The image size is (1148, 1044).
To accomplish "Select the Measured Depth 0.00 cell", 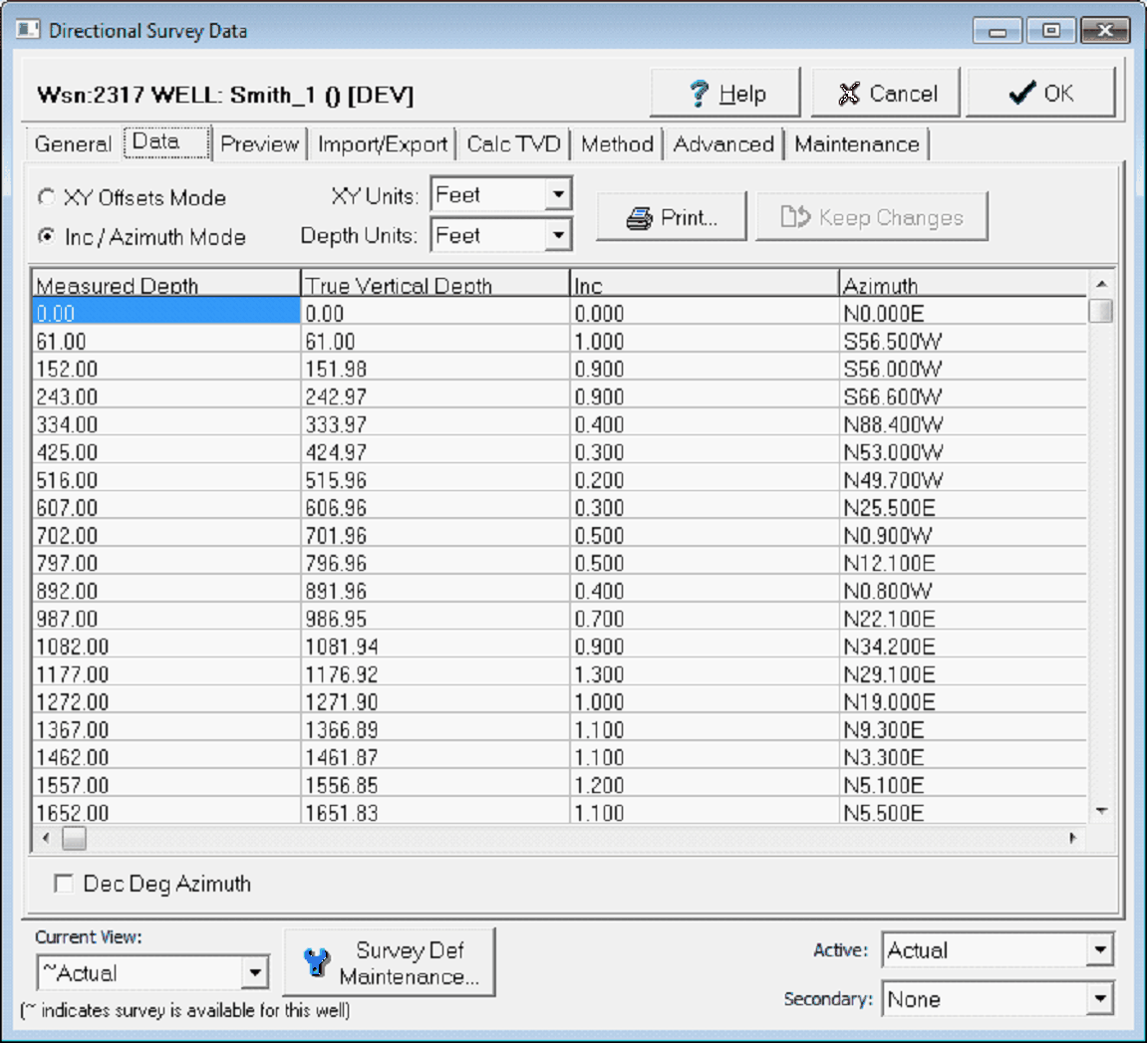I will pyautogui.click(x=165, y=313).
